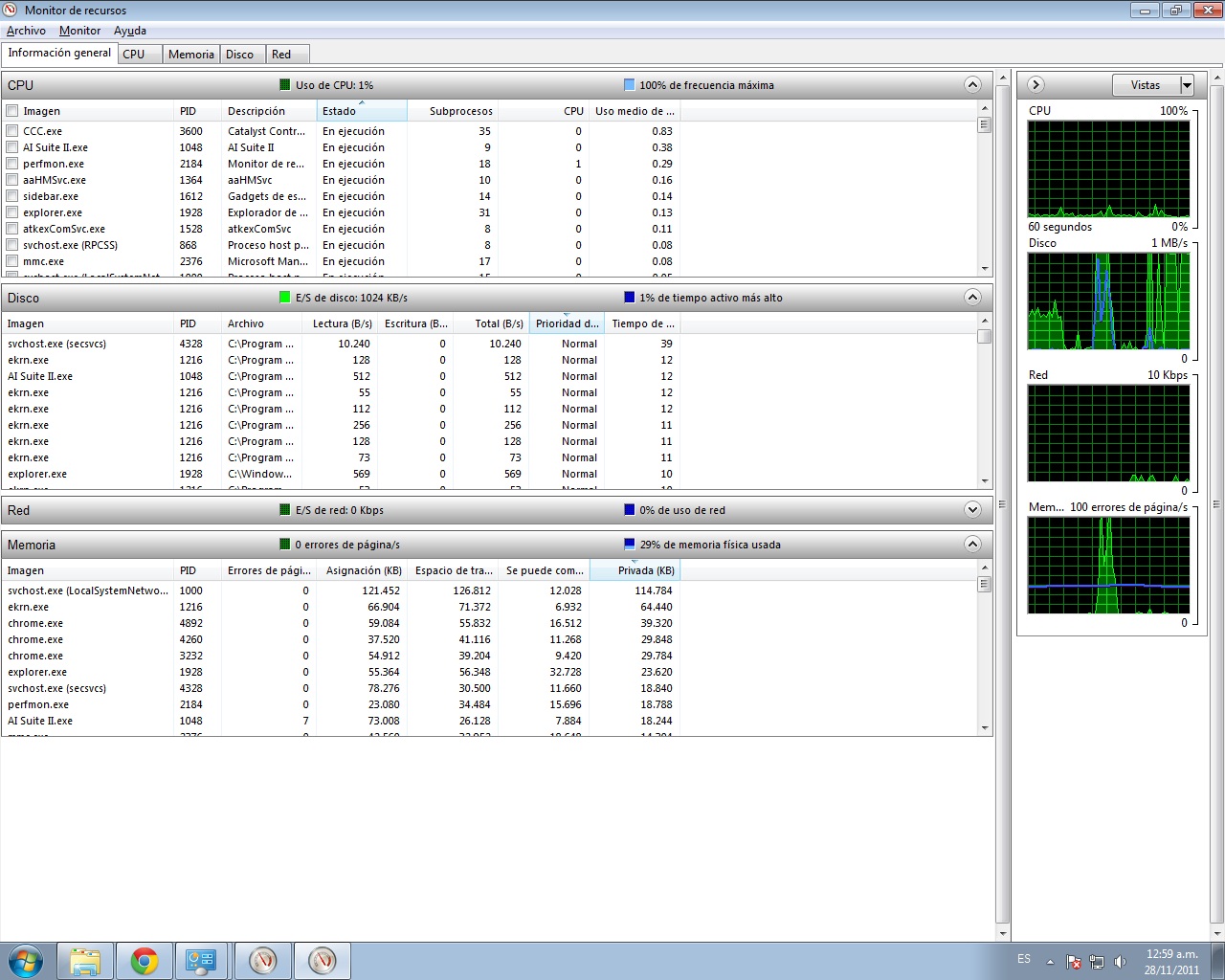Sort CPU table by Estado column
Viewport: 1225px width, 980px height.
[362, 111]
